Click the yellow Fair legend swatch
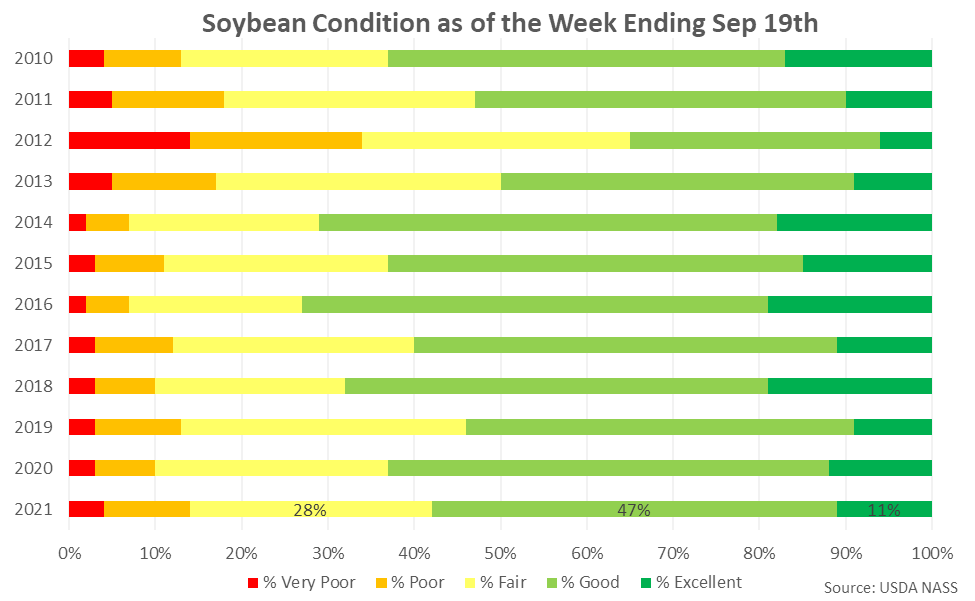This screenshot has height=601, width=975. pos(470,583)
